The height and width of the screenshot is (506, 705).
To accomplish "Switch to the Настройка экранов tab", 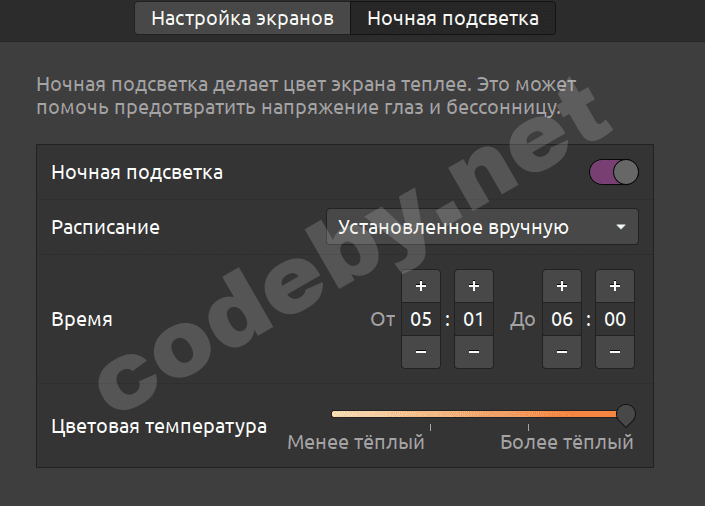I will point(242,18).
